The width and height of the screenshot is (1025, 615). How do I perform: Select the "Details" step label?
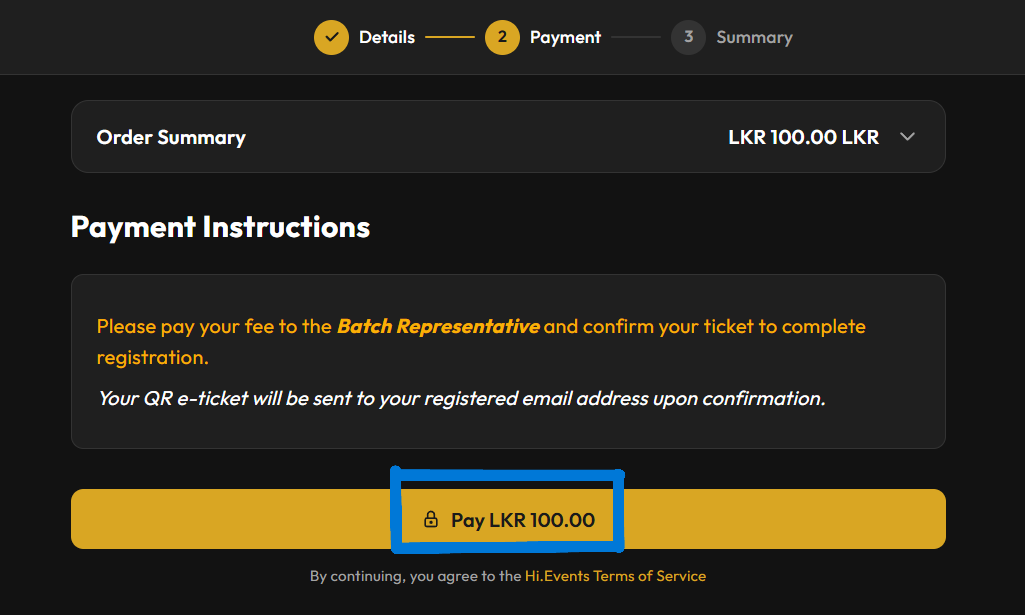[x=387, y=38]
